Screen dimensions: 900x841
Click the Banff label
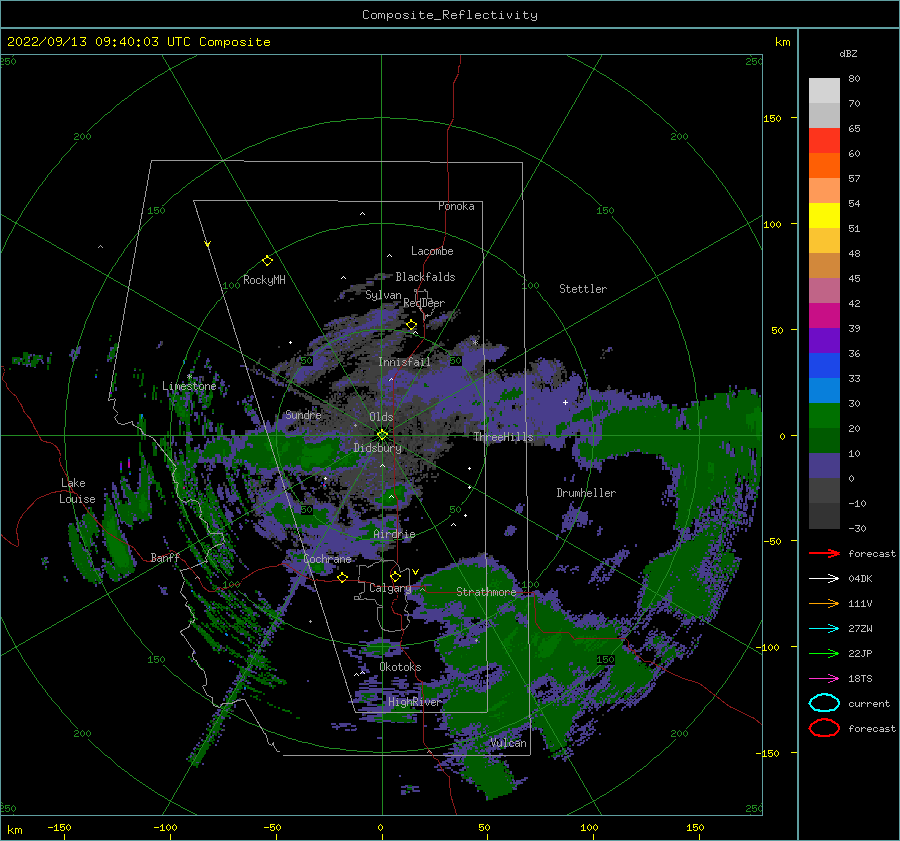click(165, 557)
